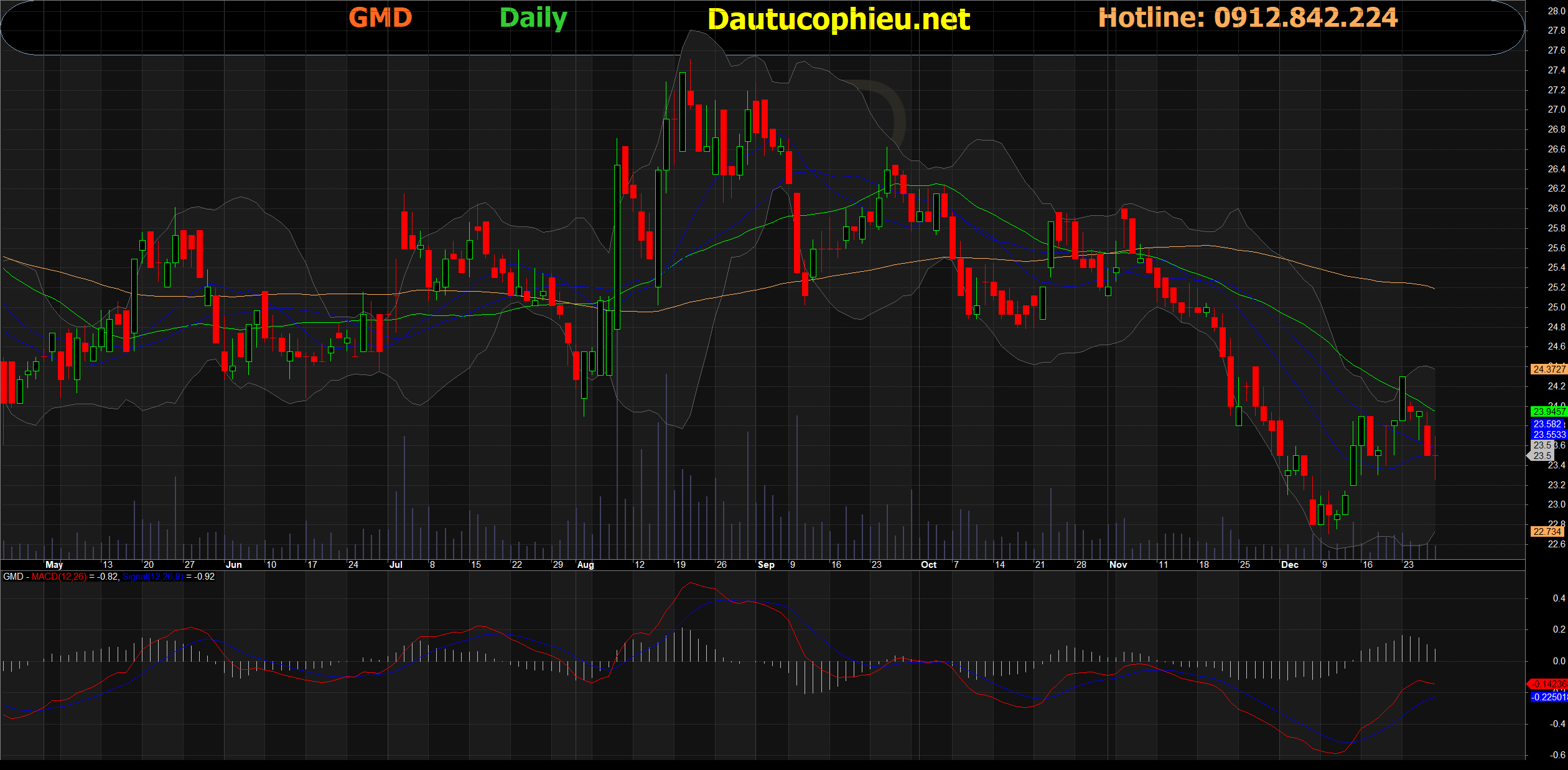Click the date label 19 in August
The height and width of the screenshot is (770, 1568).
pos(681,565)
